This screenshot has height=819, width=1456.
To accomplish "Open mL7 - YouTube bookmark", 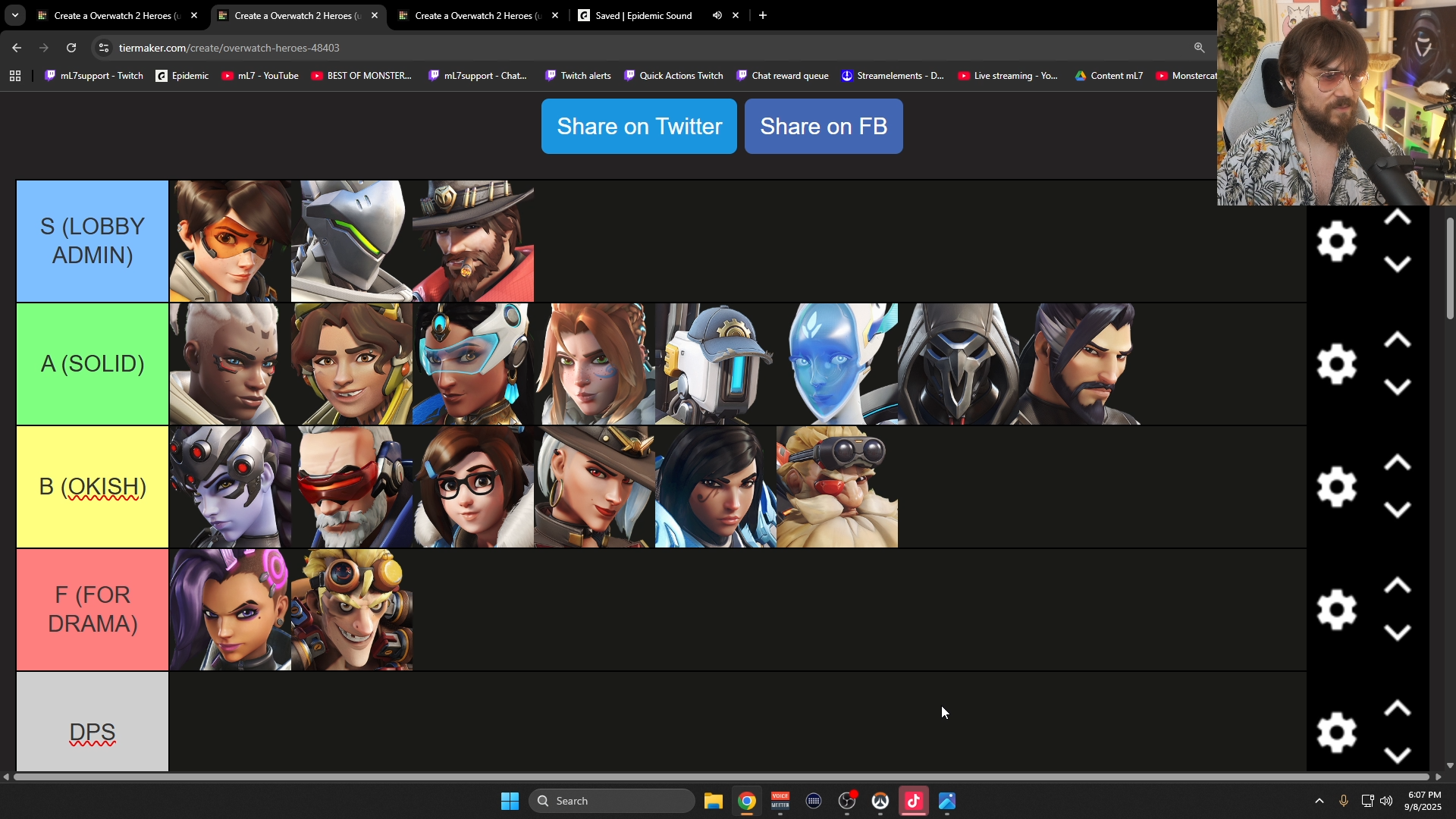I will (260, 76).
